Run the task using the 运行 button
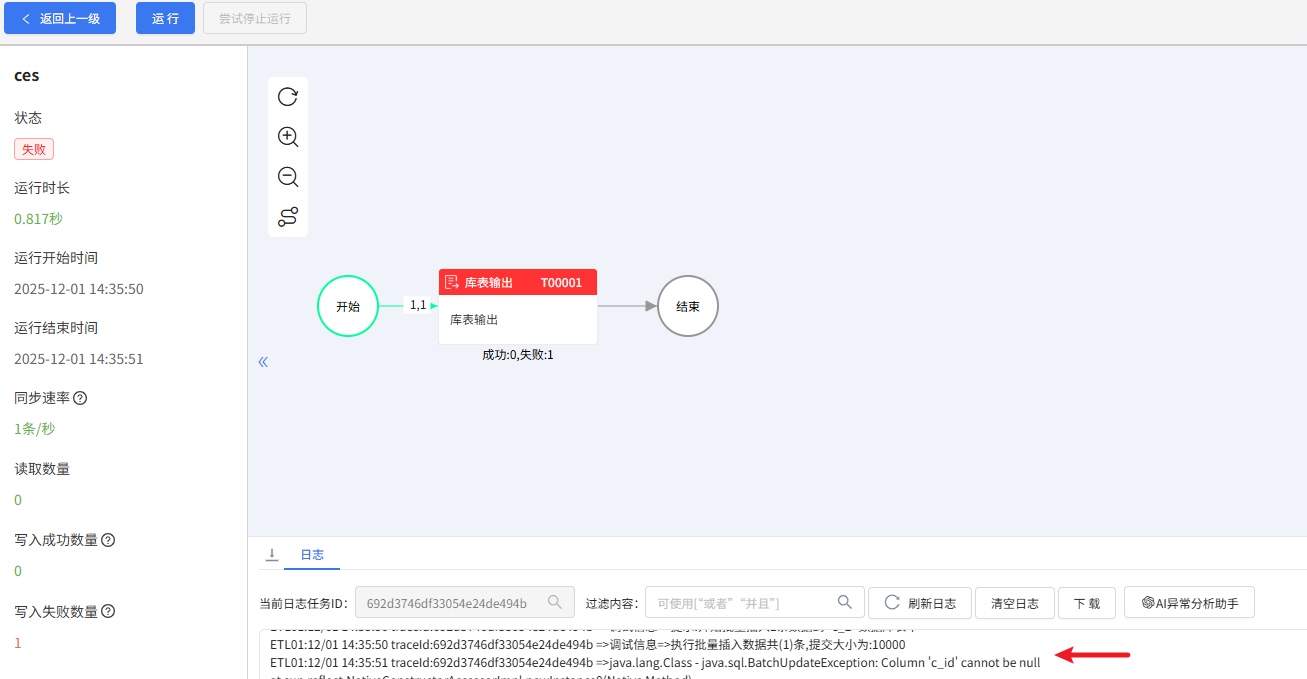 (x=164, y=18)
